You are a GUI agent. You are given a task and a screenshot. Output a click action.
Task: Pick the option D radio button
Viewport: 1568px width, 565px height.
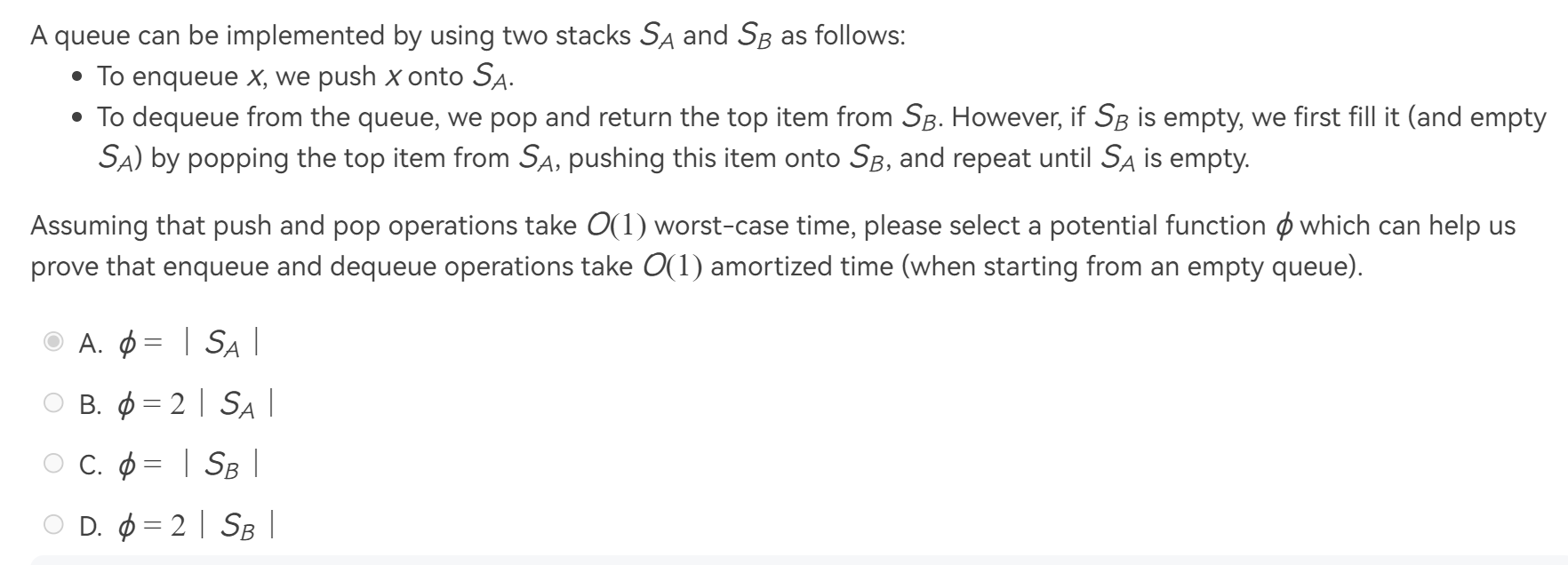[54, 525]
